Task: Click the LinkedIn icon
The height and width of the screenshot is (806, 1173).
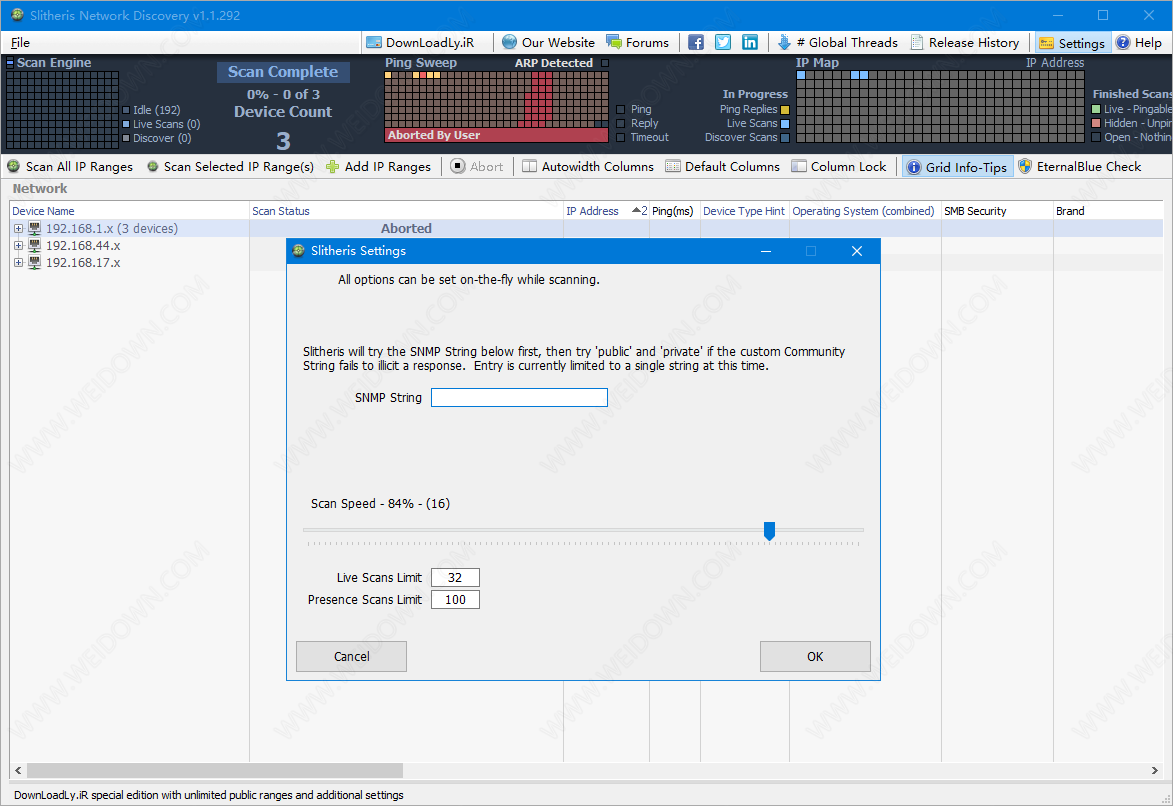Action: click(x=750, y=43)
